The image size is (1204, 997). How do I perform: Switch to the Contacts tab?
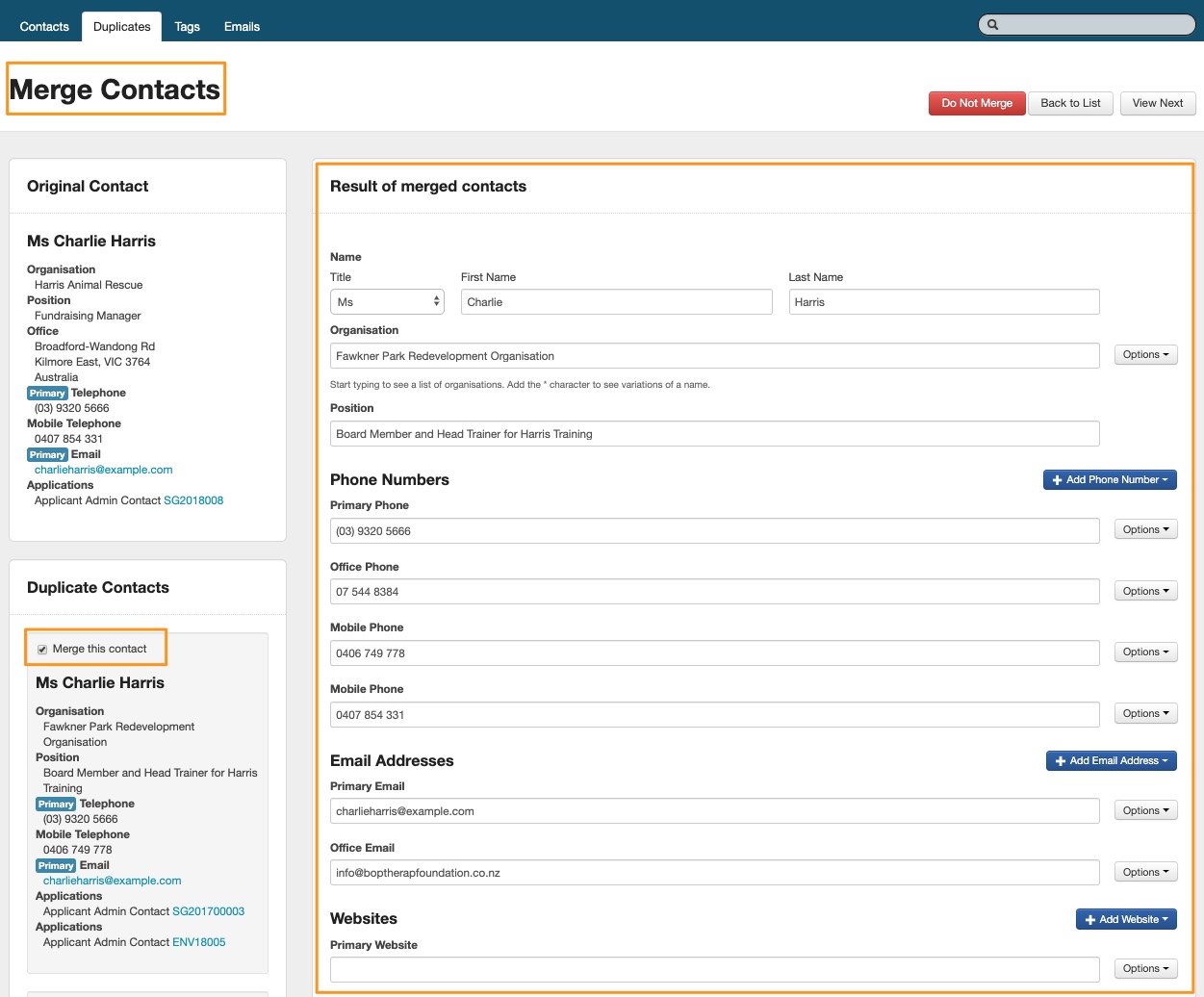[44, 27]
